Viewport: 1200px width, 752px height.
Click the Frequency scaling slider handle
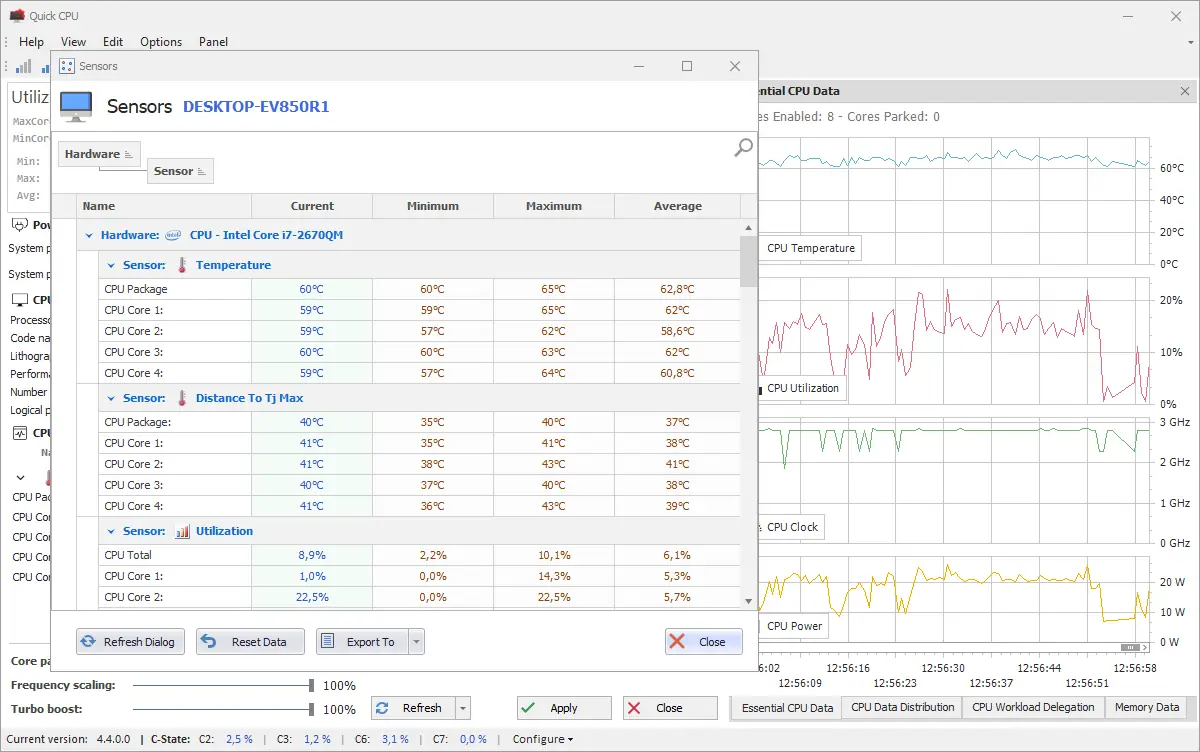[312, 685]
